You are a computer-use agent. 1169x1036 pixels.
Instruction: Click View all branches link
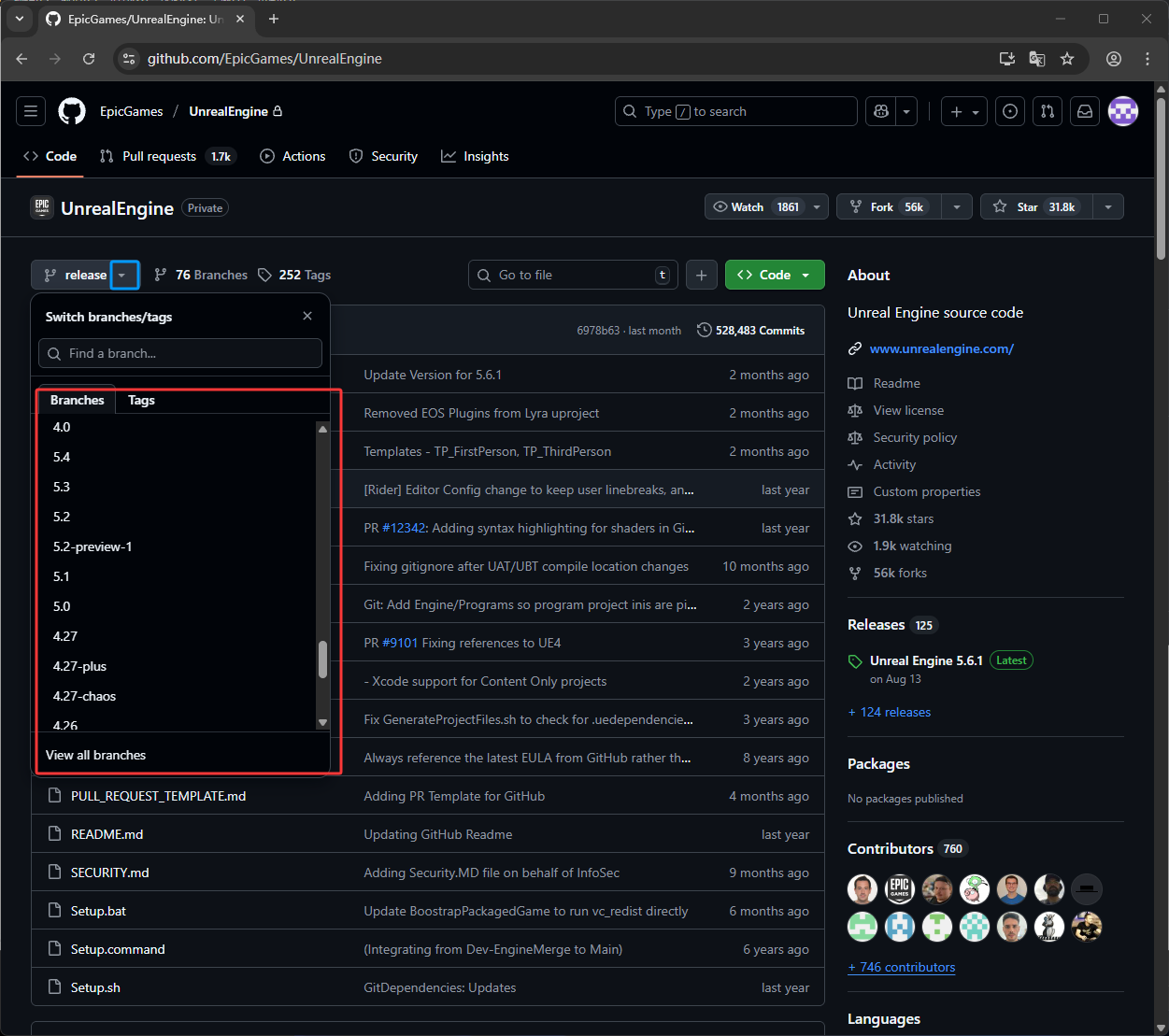click(96, 755)
